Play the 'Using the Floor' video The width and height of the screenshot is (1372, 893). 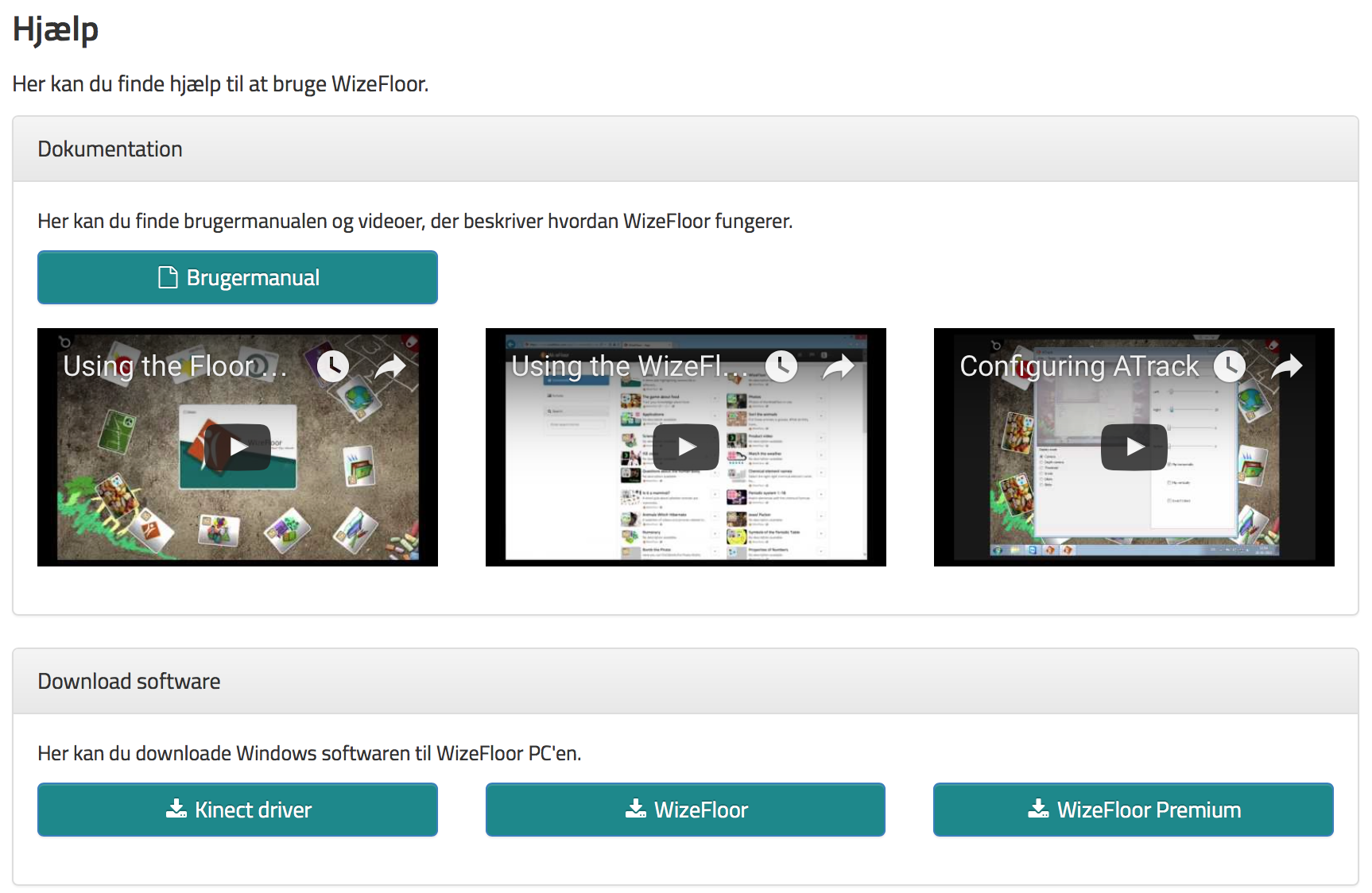click(237, 447)
